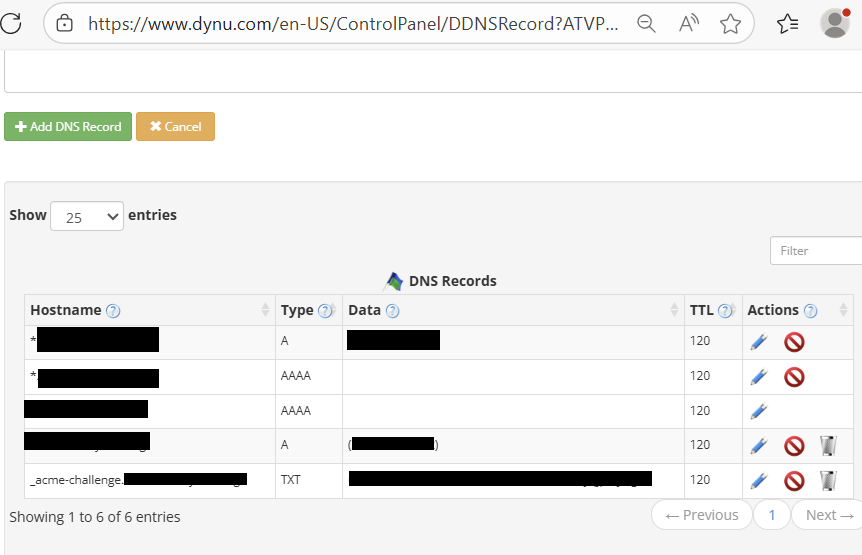862x555 pixels.
Task: Sort DNS records by Hostname column
Action: [x=265, y=310]
